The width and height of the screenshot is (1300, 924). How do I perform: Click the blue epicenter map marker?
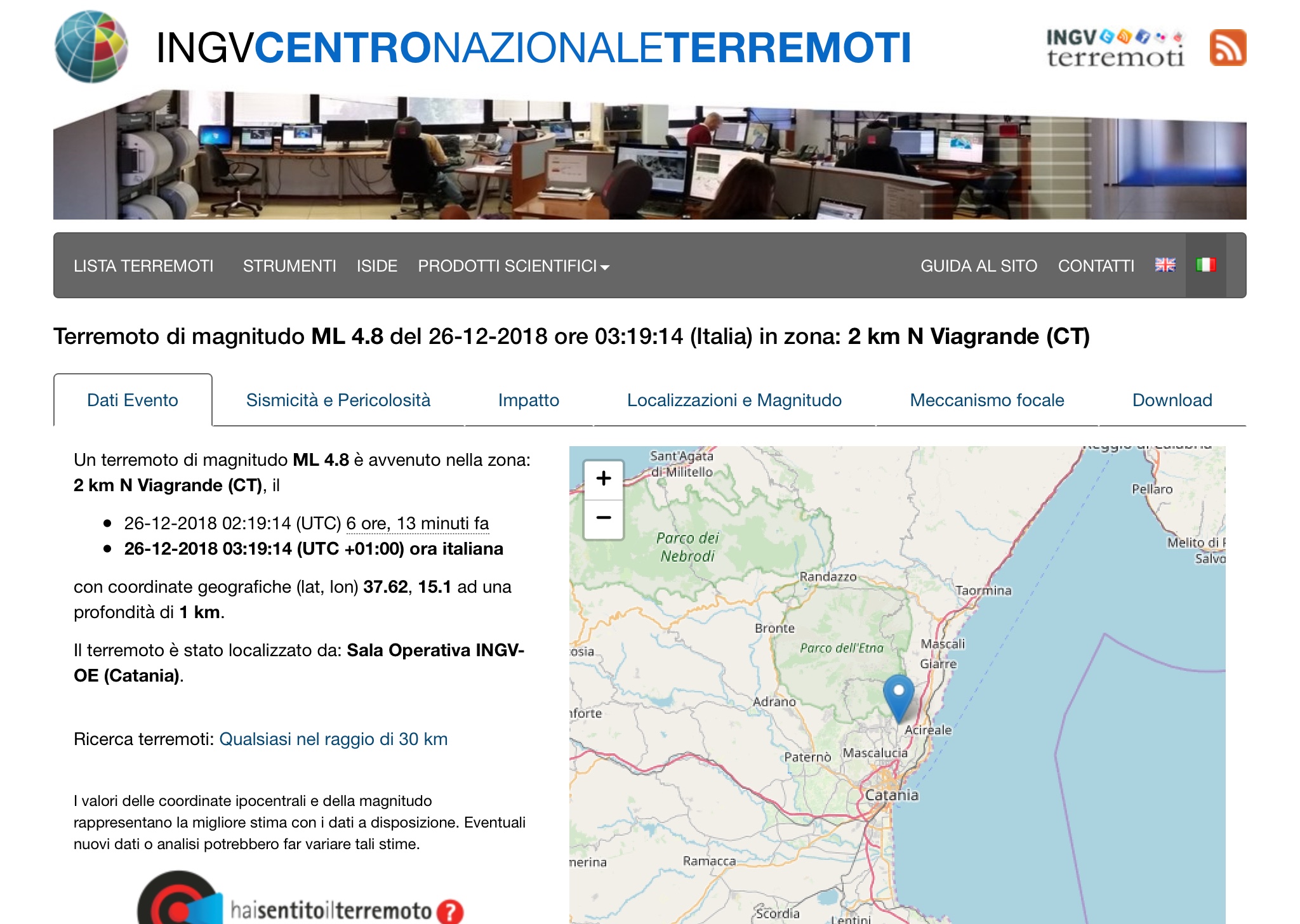(898, 698)
